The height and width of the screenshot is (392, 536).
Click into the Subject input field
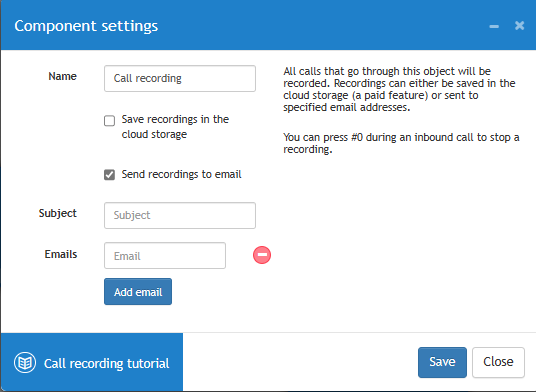180,215
